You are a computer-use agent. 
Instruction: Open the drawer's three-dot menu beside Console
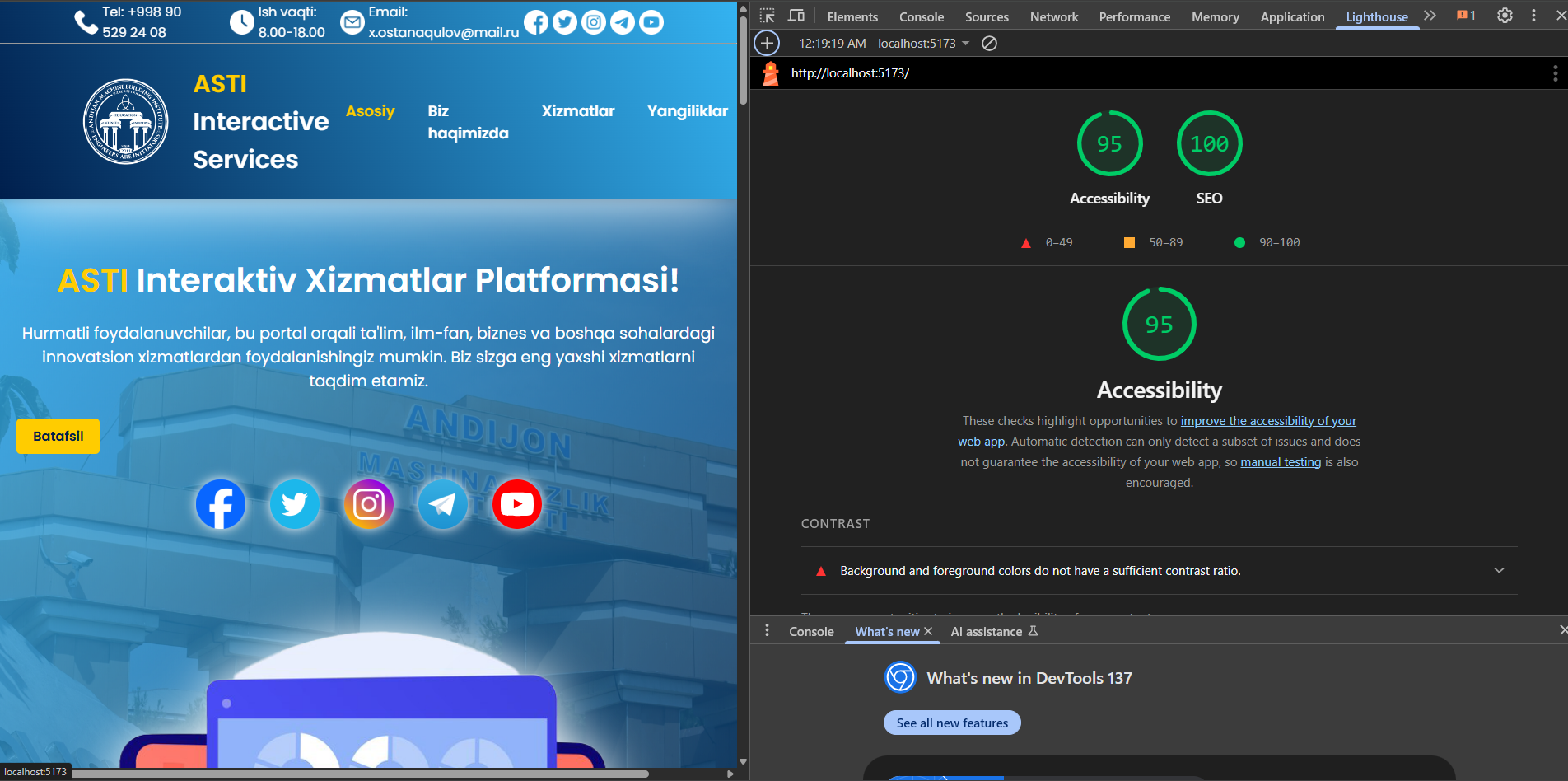coord(767,630)
